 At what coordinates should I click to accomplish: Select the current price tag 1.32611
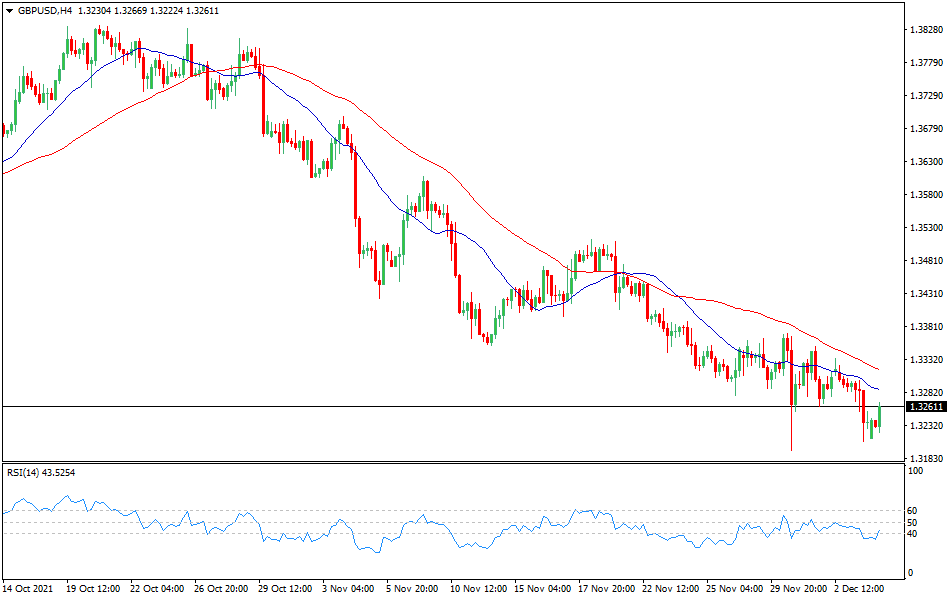926,407
